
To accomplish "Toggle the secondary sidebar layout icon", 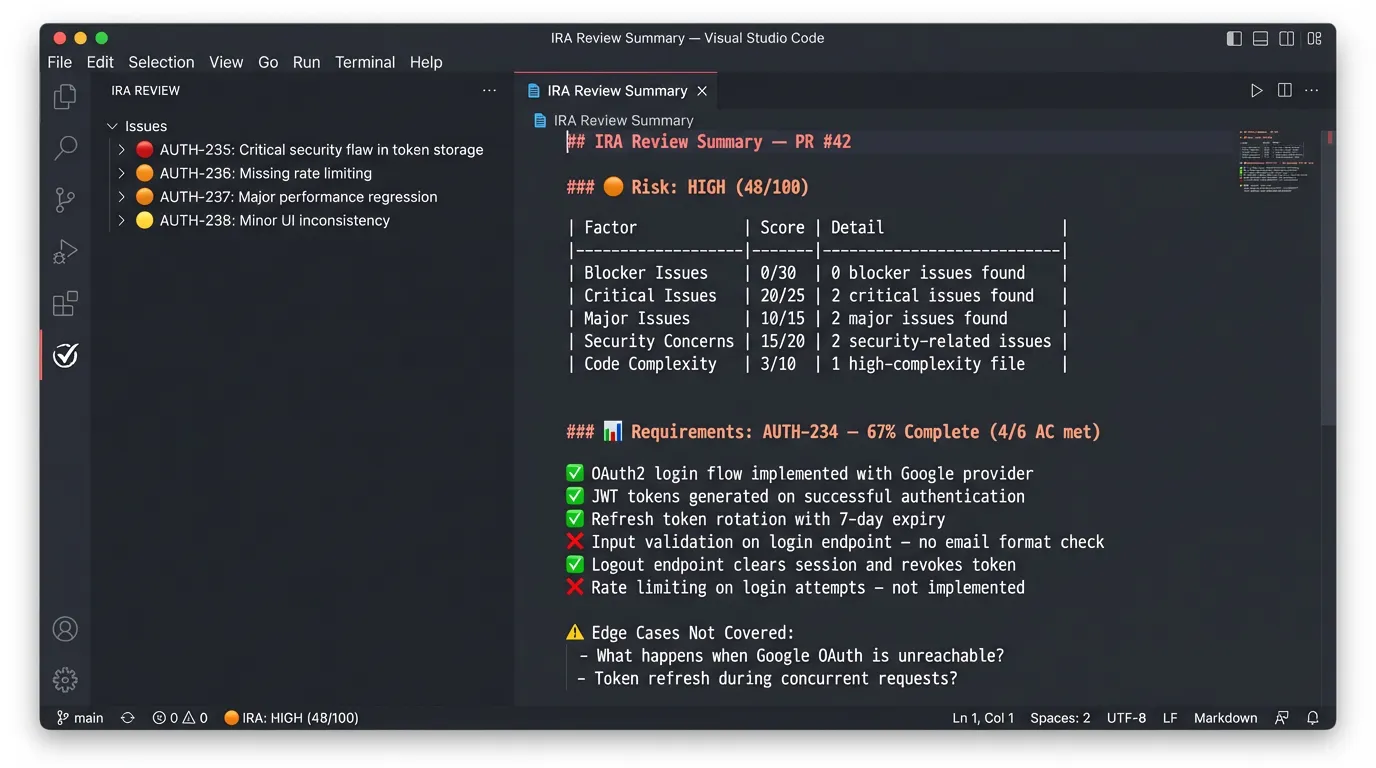I will coord(1287,38).
